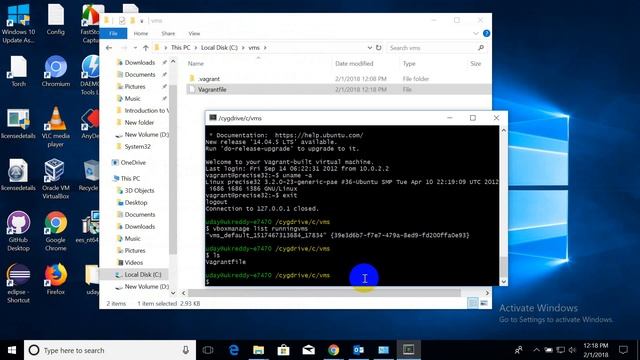Click navigation pane scroll down arrow
Viewport: 640px width, 360px height.
pos(173,293)
